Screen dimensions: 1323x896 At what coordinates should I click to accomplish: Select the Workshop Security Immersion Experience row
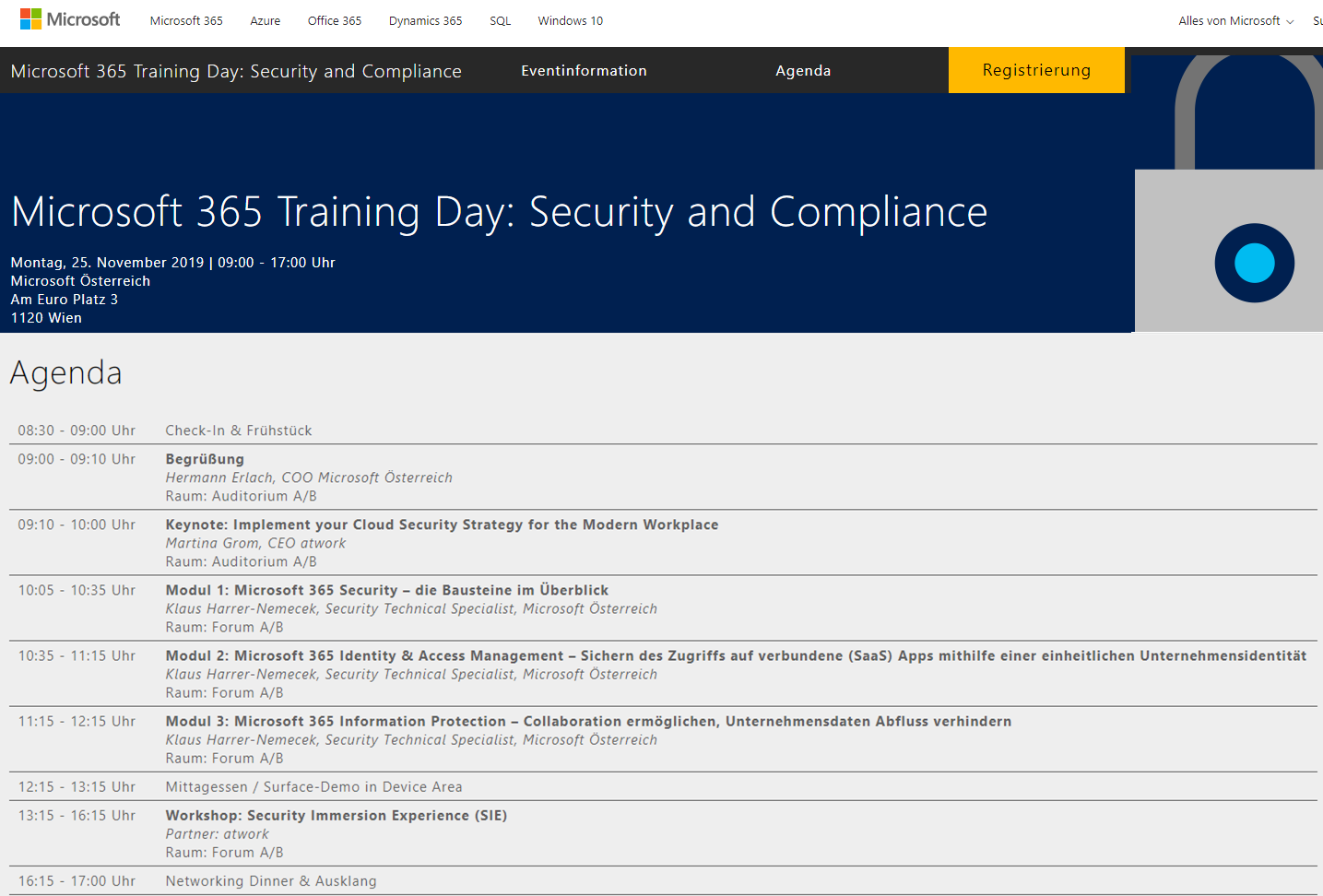click(x=336, y=816)
